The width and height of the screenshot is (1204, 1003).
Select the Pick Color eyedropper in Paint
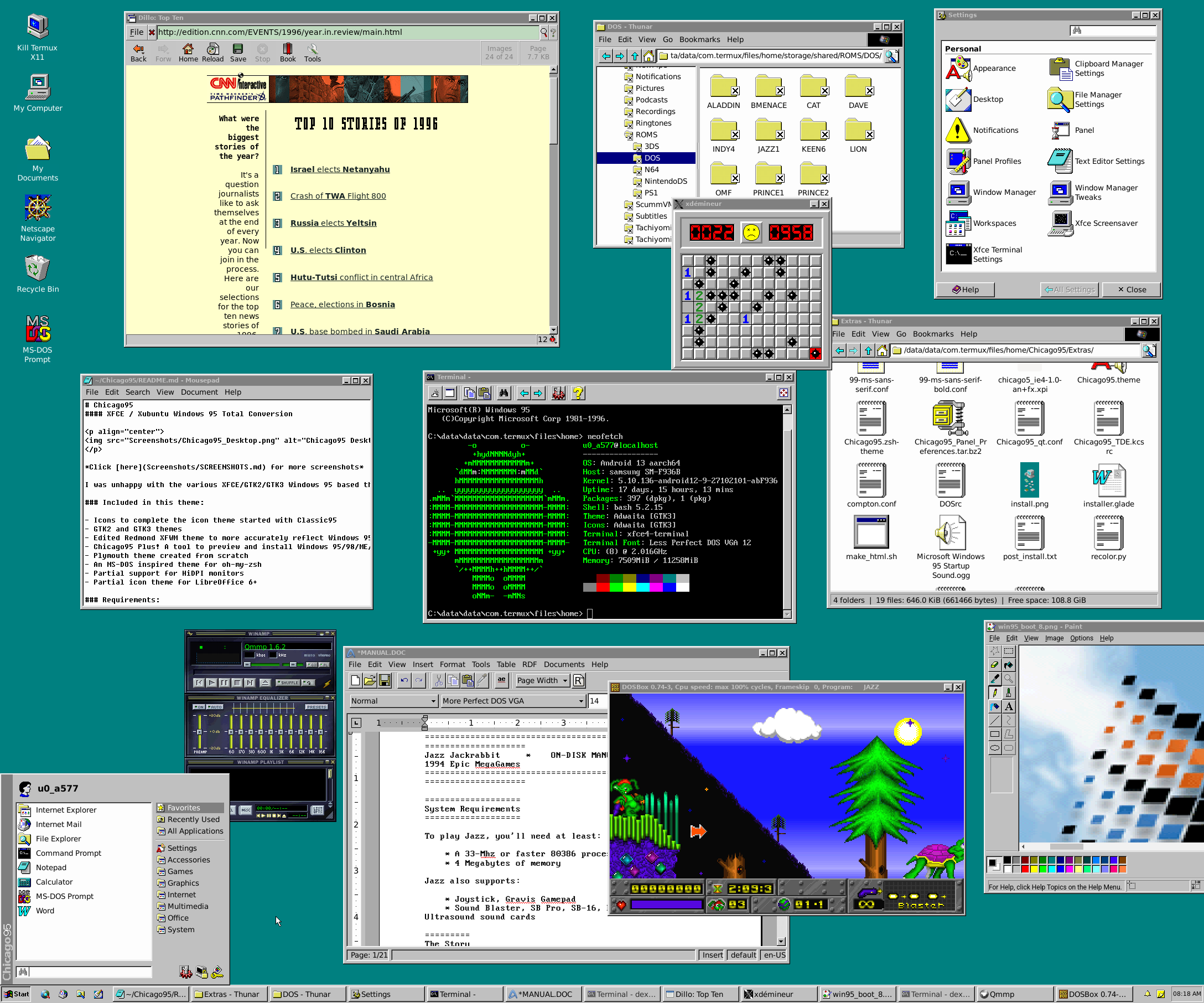[995, 679]
